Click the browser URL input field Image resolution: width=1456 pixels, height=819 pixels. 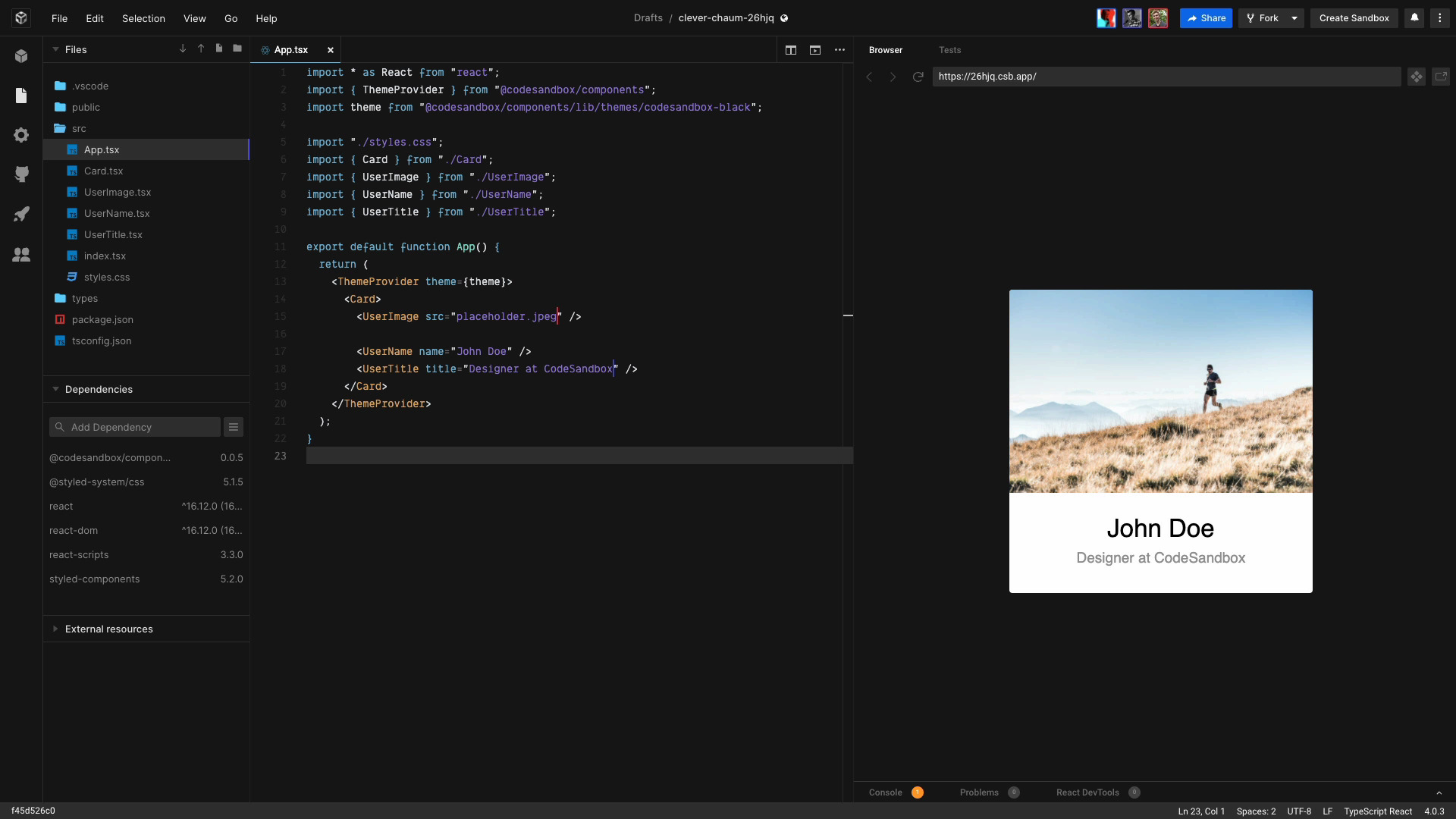pos(1165,76)
